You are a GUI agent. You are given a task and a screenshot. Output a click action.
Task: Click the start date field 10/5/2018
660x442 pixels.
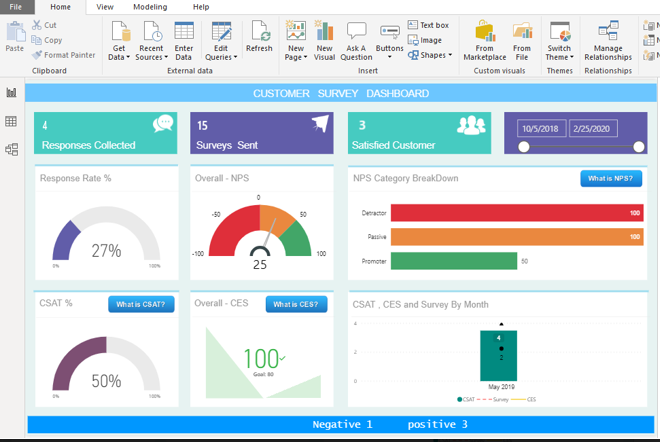(x=543, y=128)
